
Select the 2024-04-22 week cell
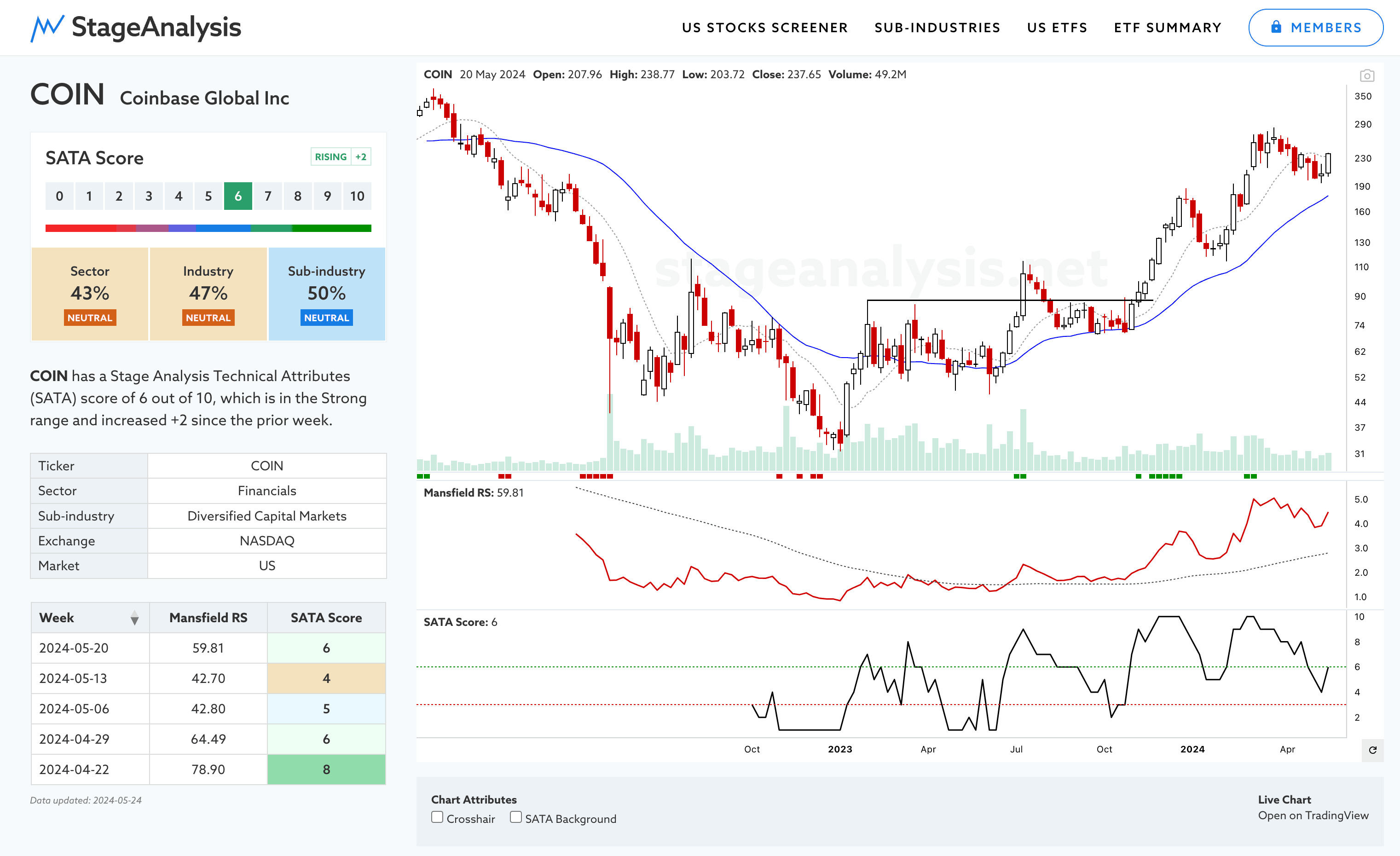tap(90, 769)
